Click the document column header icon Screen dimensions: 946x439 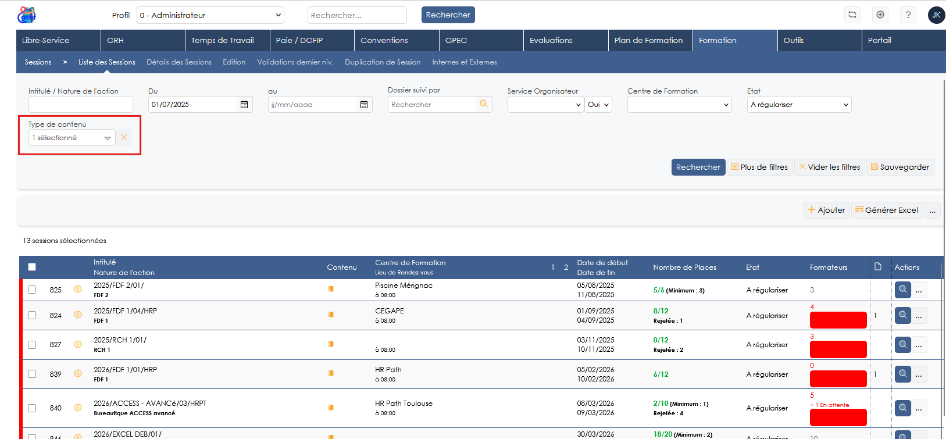pos(878,267)
